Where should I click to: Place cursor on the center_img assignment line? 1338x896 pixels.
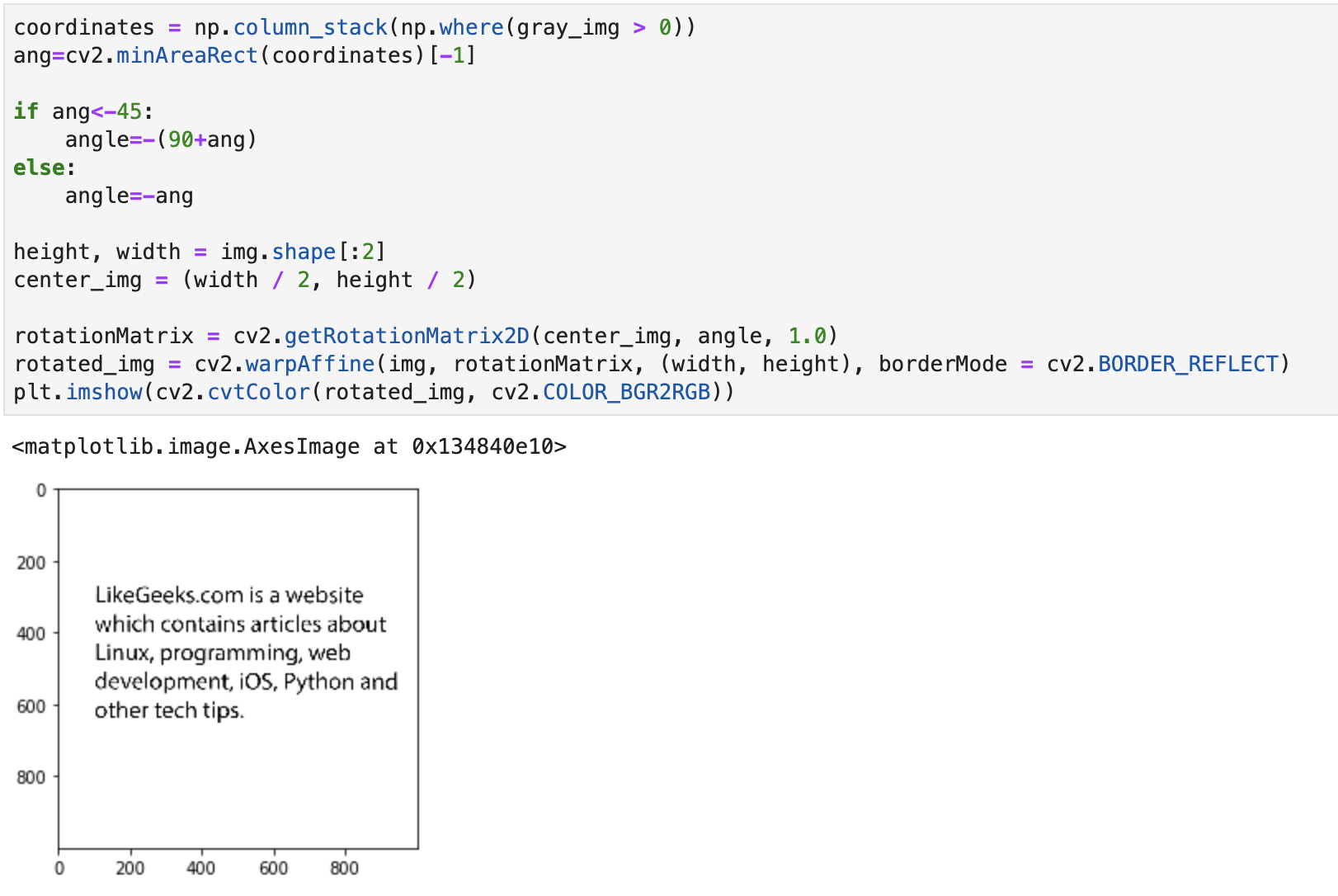coord(244,280)
